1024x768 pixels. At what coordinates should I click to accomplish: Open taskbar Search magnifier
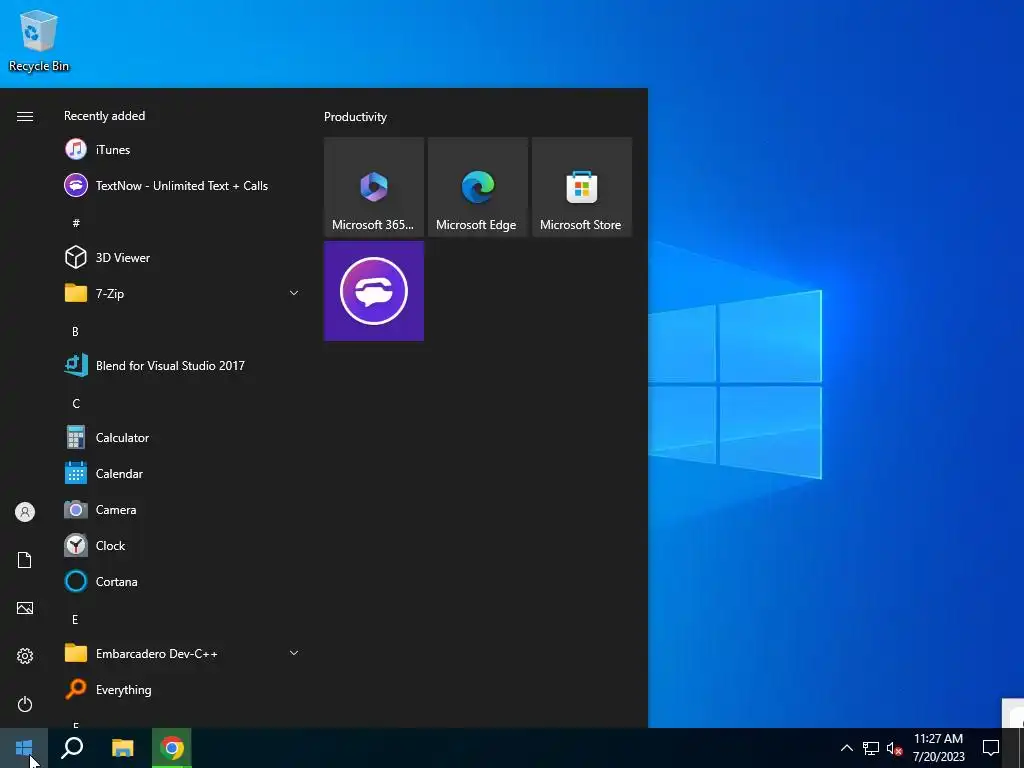[72, 748]
